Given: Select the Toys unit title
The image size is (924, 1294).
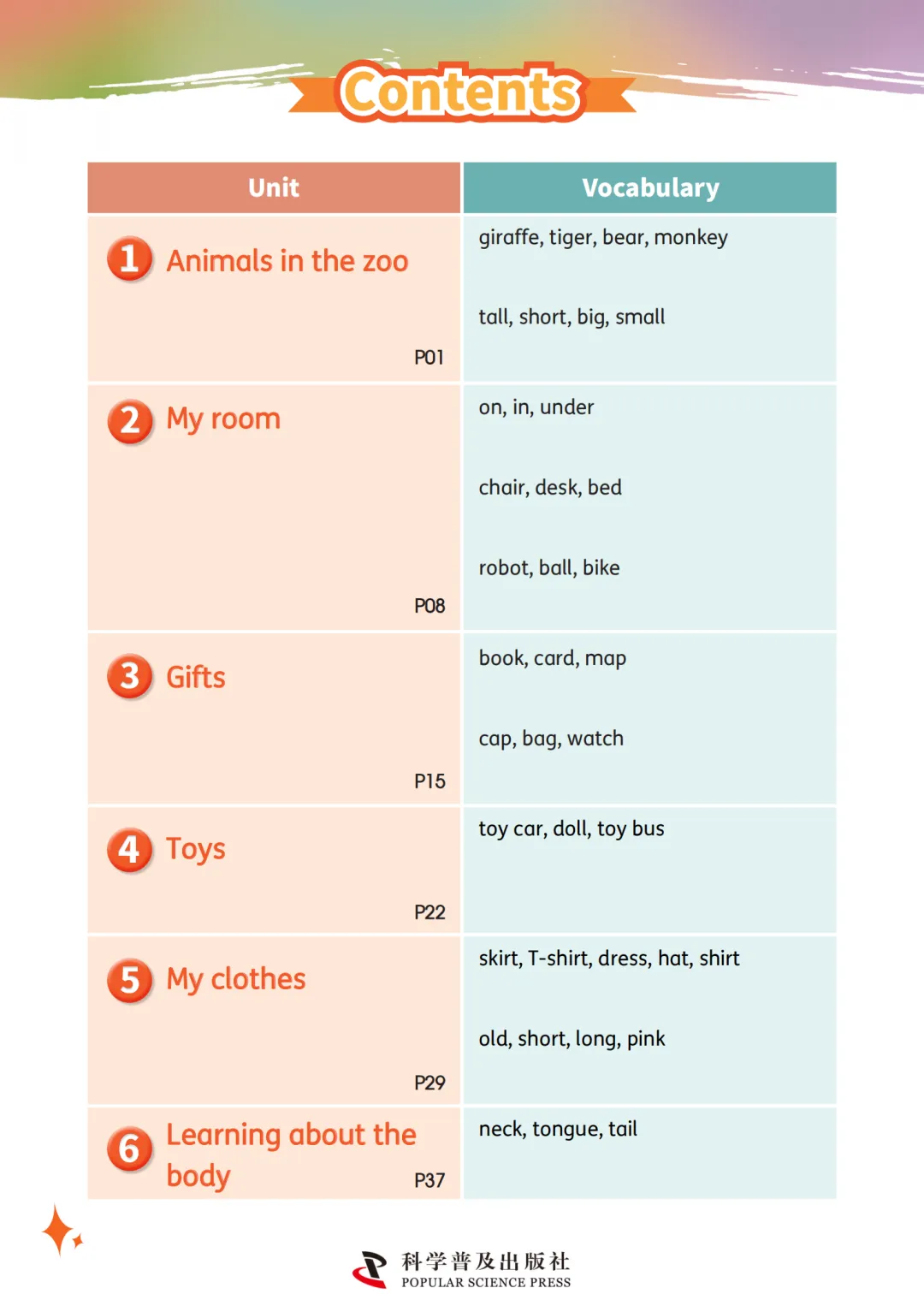Looking at the screenshot, I should click(196, 850).
